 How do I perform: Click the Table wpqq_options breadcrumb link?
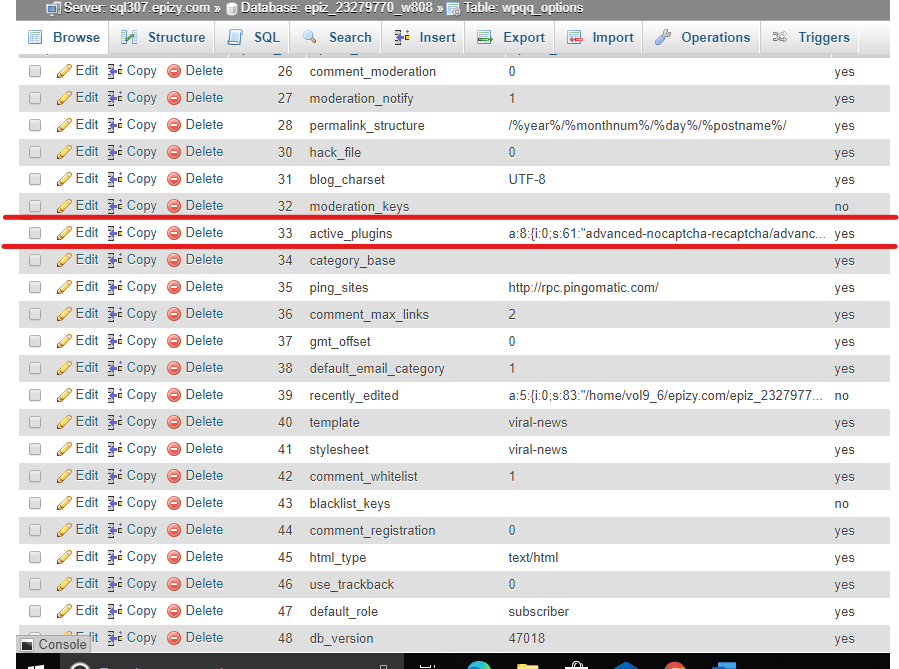point(523,8)
